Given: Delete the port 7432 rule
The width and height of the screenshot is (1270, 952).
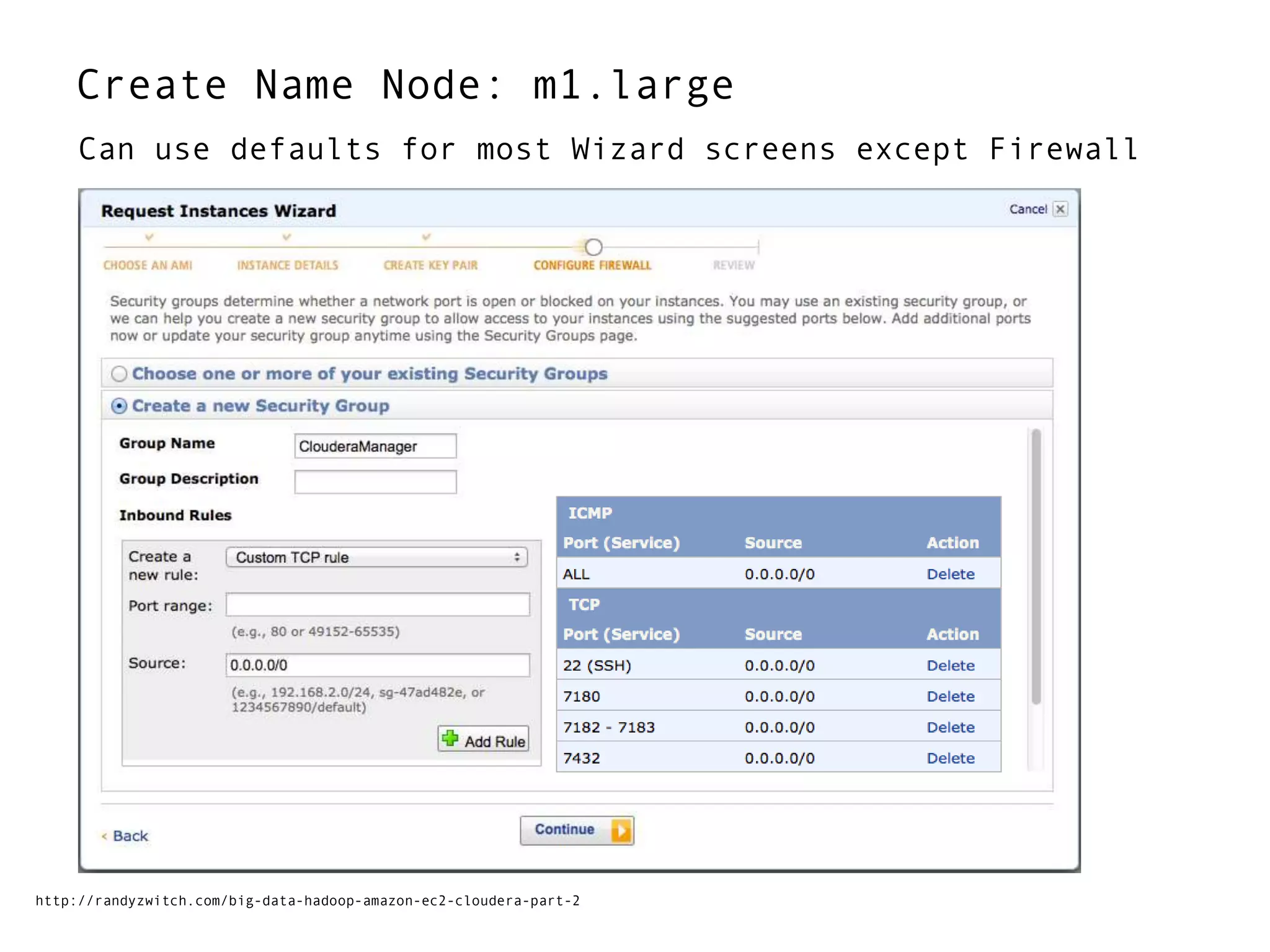Looking at the screenshot, I should (x=951, y=758).
